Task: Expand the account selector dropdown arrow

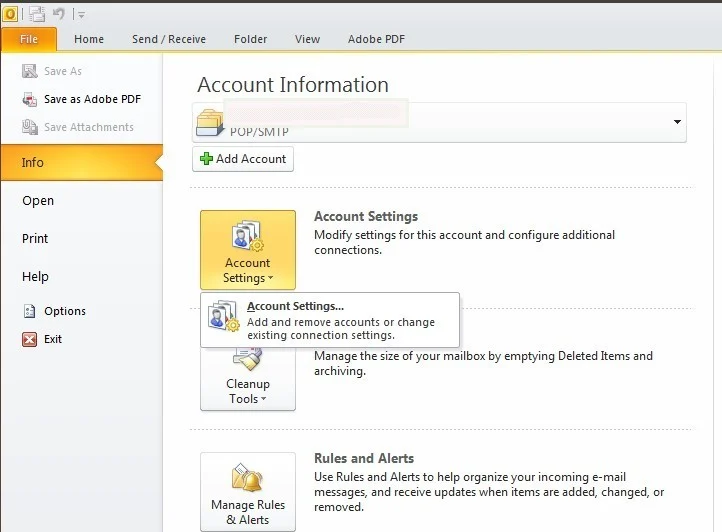Action: coord(677,122)
